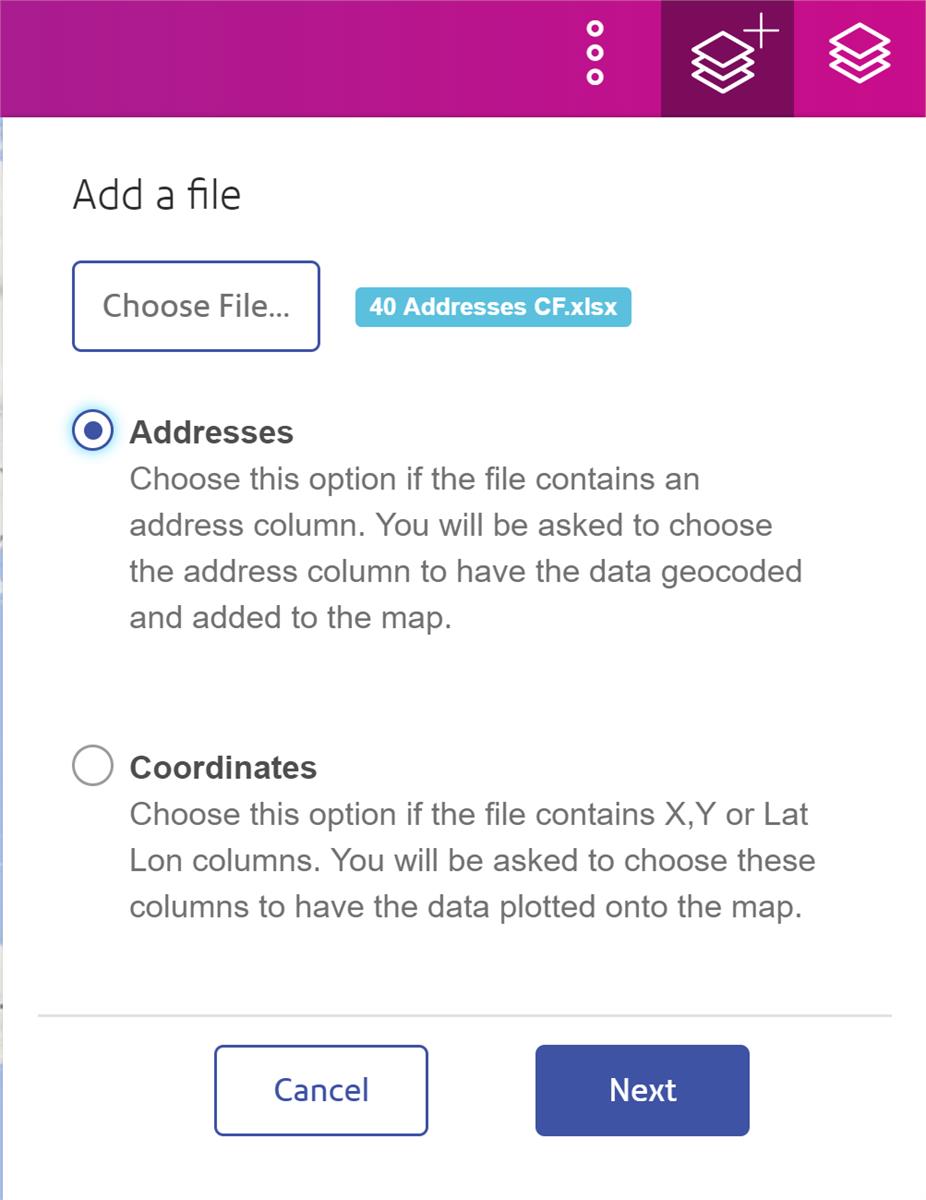Select the Addresses radio button
The width and height of the screenshot is (926, 1200).
93,431
